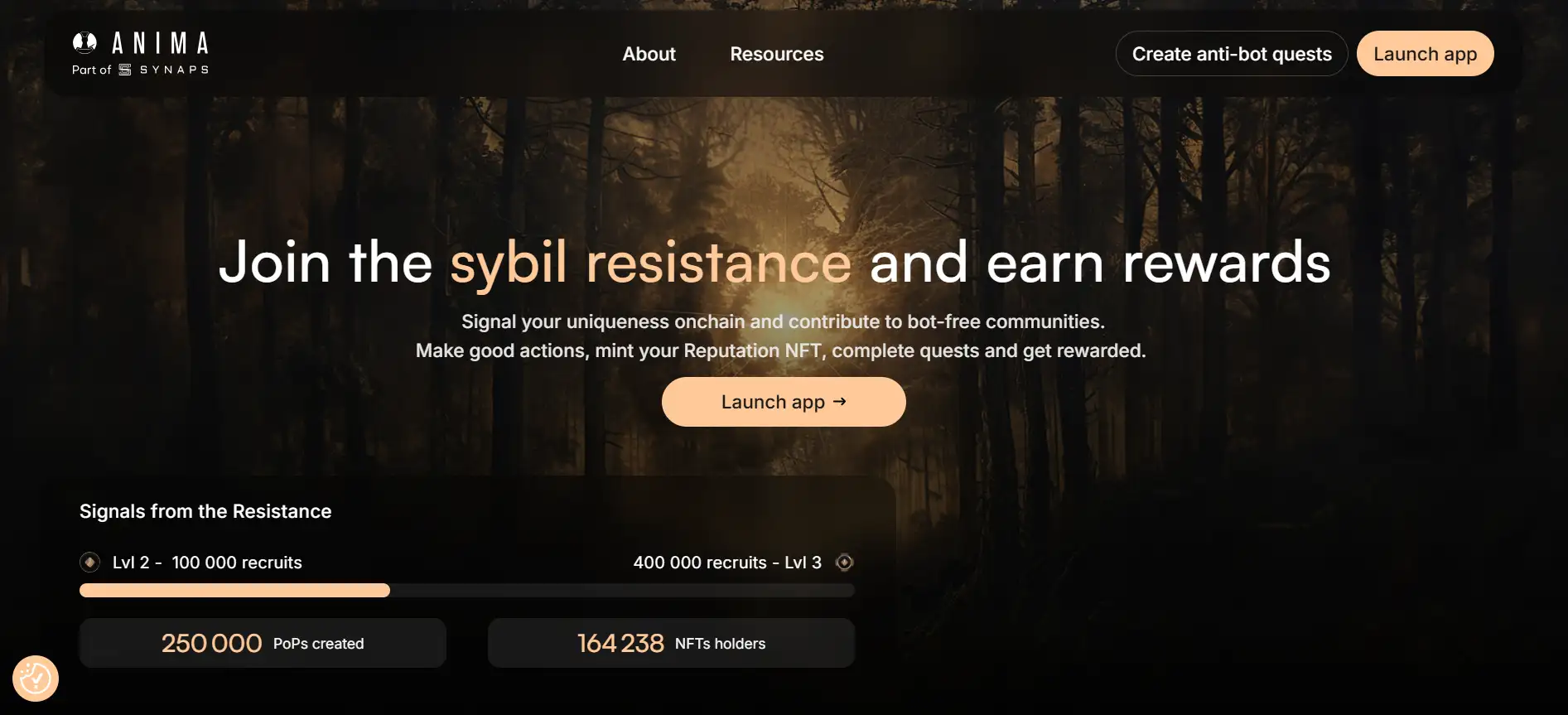Click the 400 000 recruits - Lvl 3 label
This screenshot has height=715, width=1568.
point(727,563)
